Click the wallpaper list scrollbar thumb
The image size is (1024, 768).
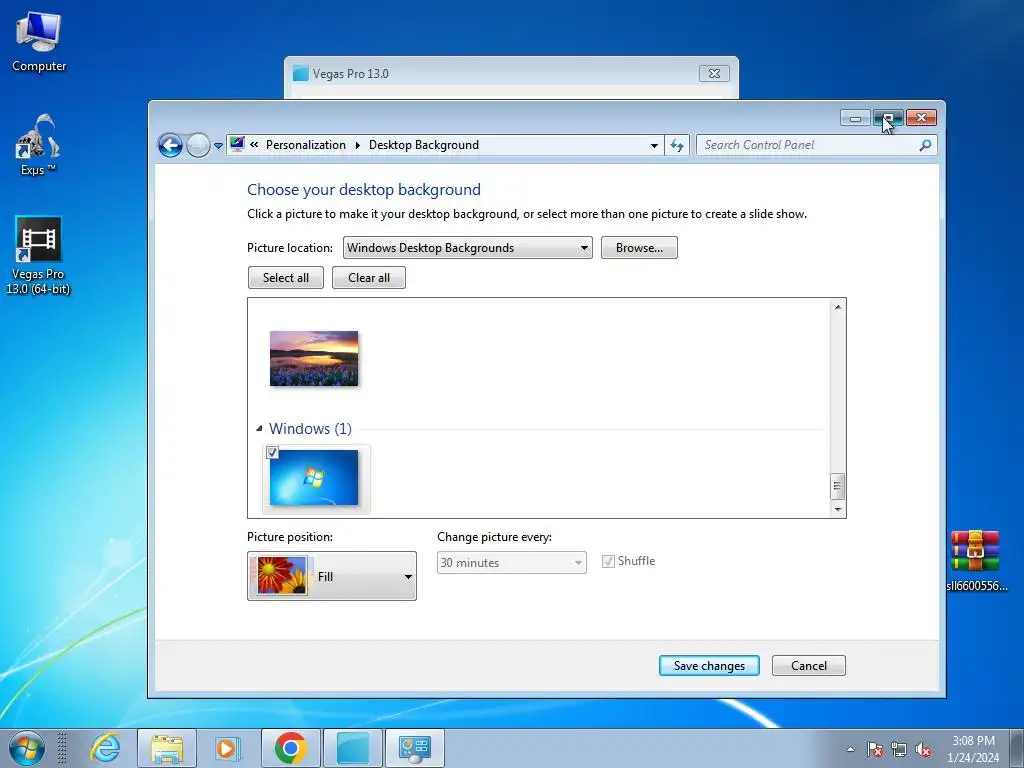838,487
